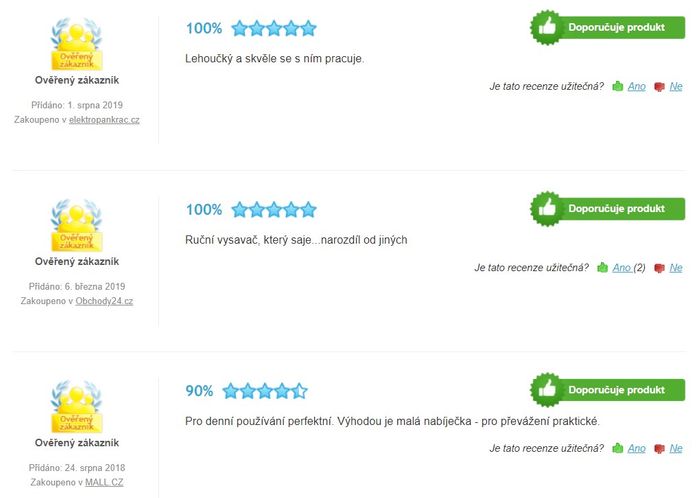700x498 pixels.
Task: Vote Ano (2) on the 'Ruční vysavač' review
Action: tap(629, 267)
